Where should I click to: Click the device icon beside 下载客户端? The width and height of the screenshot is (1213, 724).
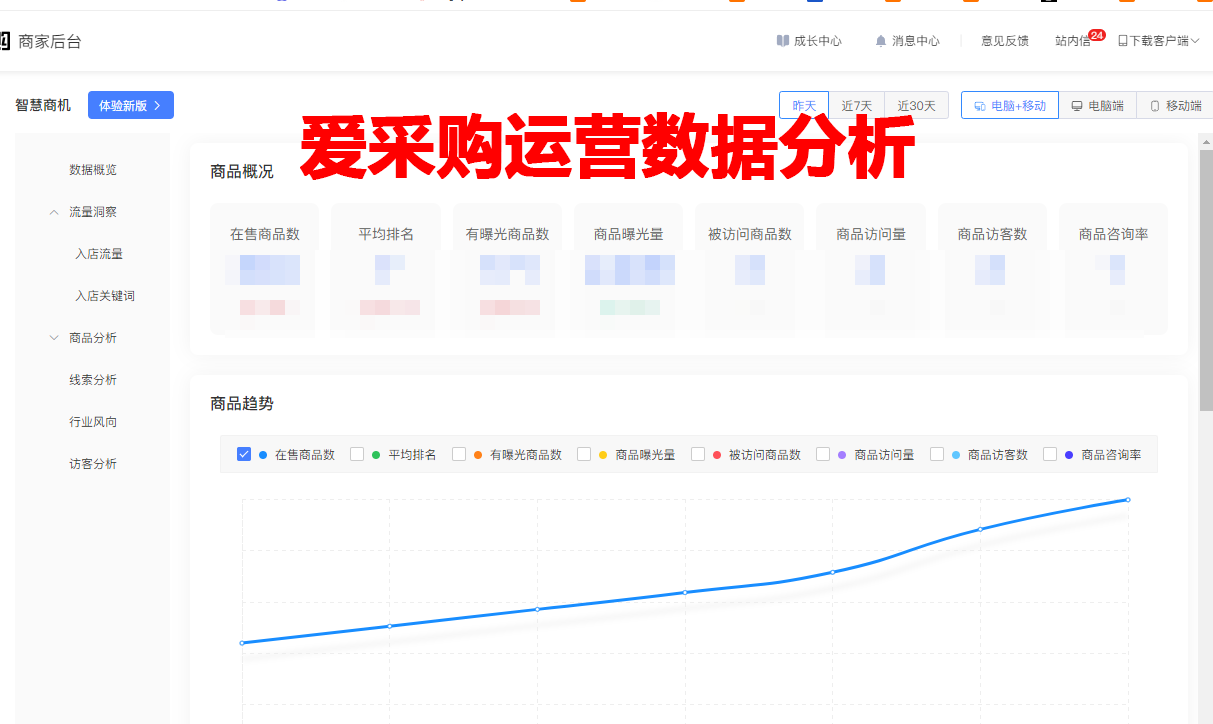tap(1123, 41)
